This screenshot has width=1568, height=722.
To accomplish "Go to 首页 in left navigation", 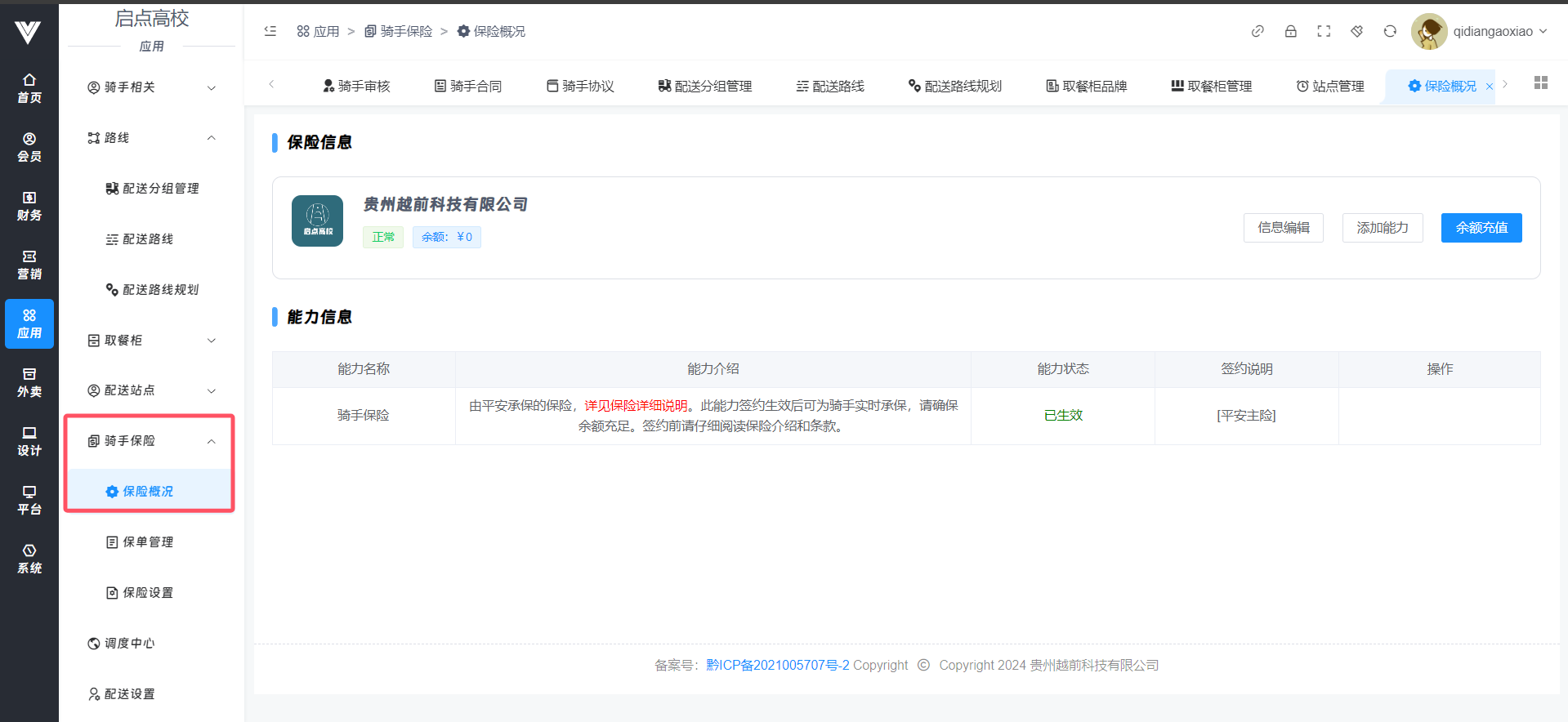I will [29, 88].
